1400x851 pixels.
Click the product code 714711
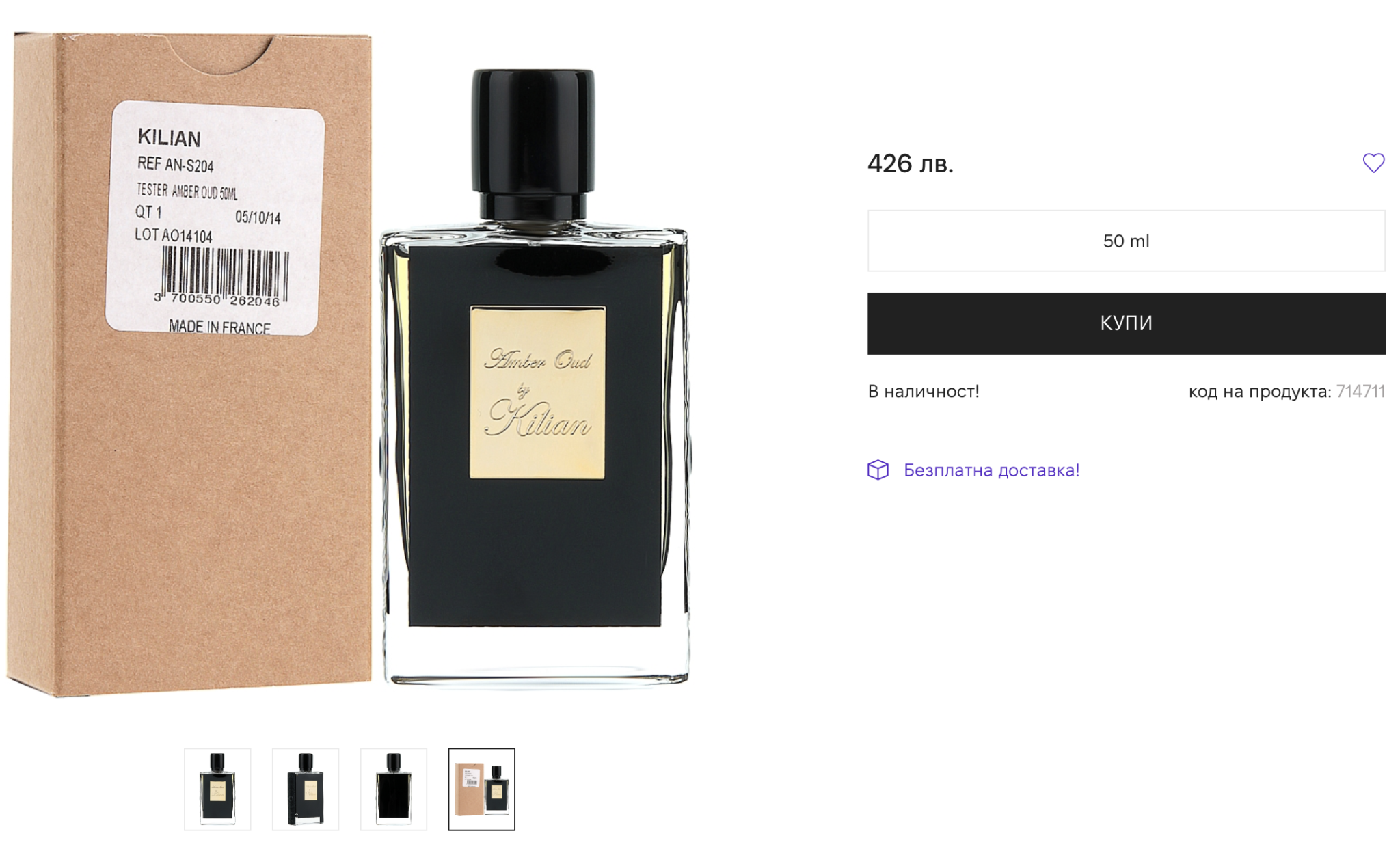click(x=1360, y=392)
